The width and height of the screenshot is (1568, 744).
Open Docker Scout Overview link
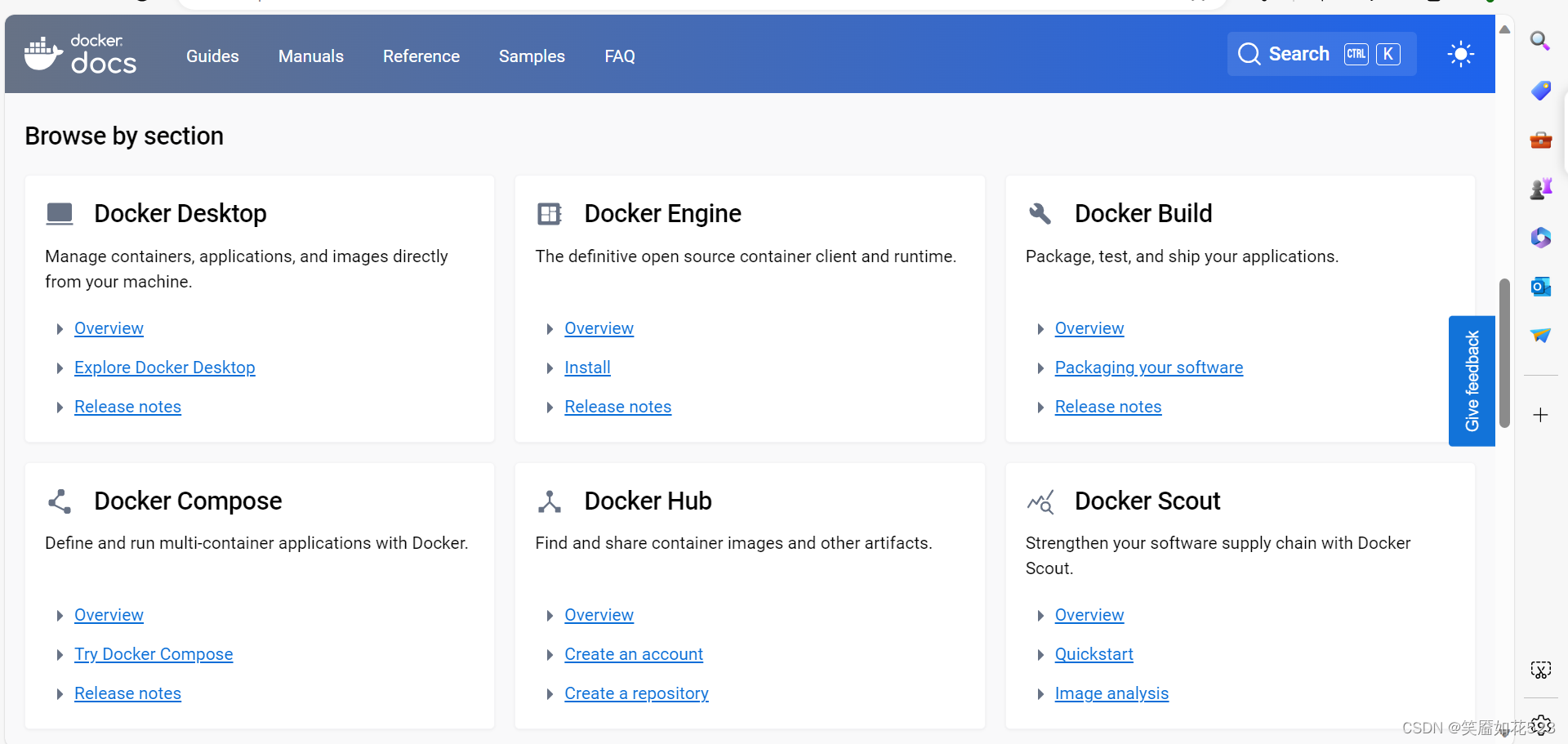1089,615
